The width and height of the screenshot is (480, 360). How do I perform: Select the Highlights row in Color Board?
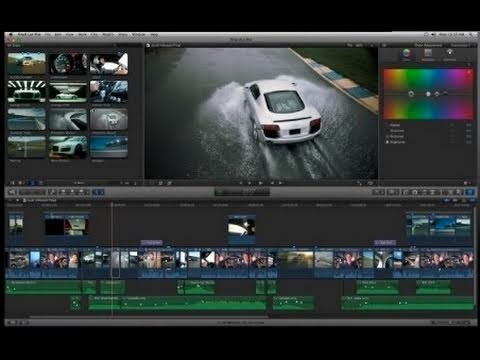point(397,142)
